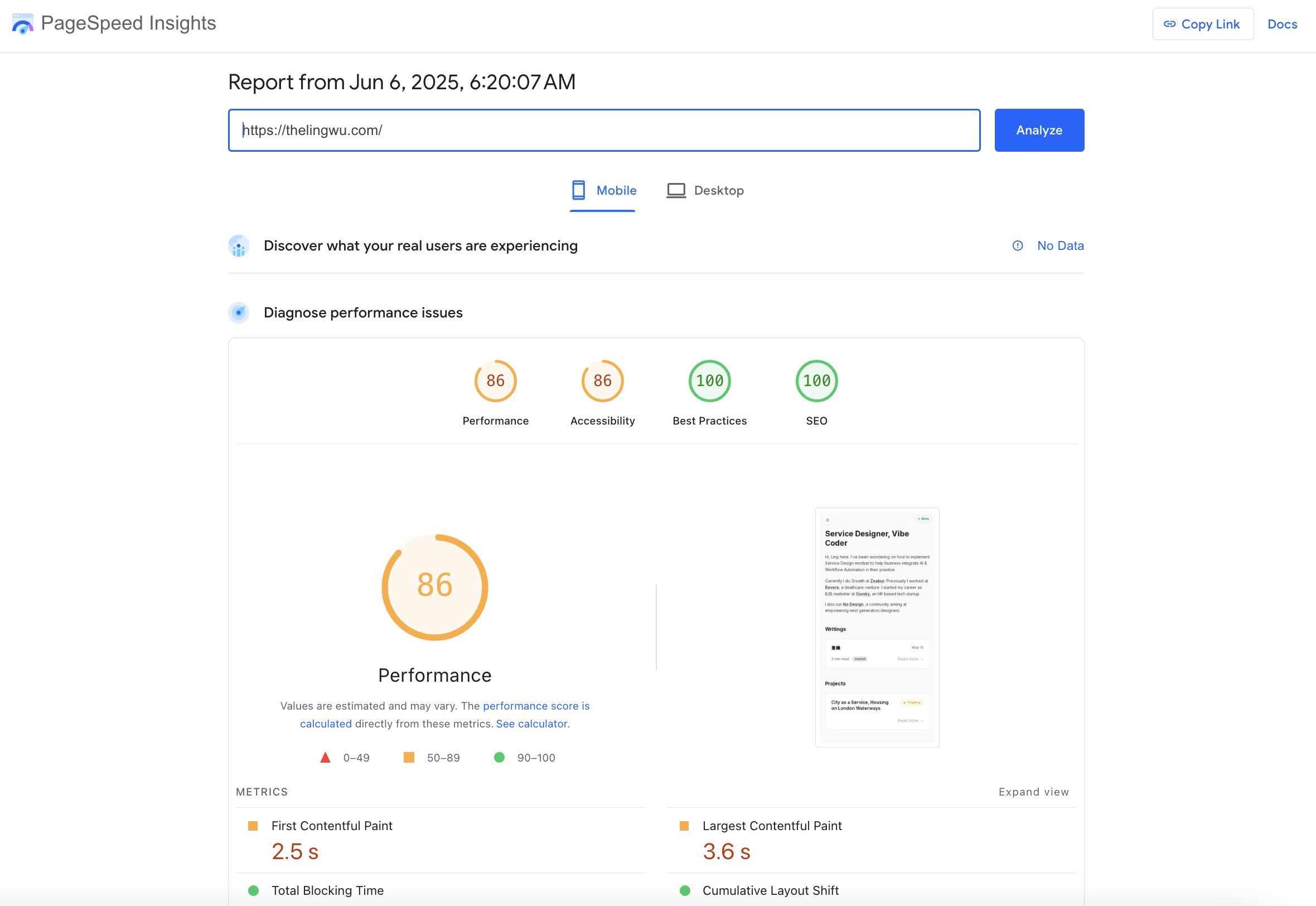Image resolution: width=1316 pixels, height=906 pixels.
Task: Jump to Best Practices score gauge 100
Action: click(710, 381)
